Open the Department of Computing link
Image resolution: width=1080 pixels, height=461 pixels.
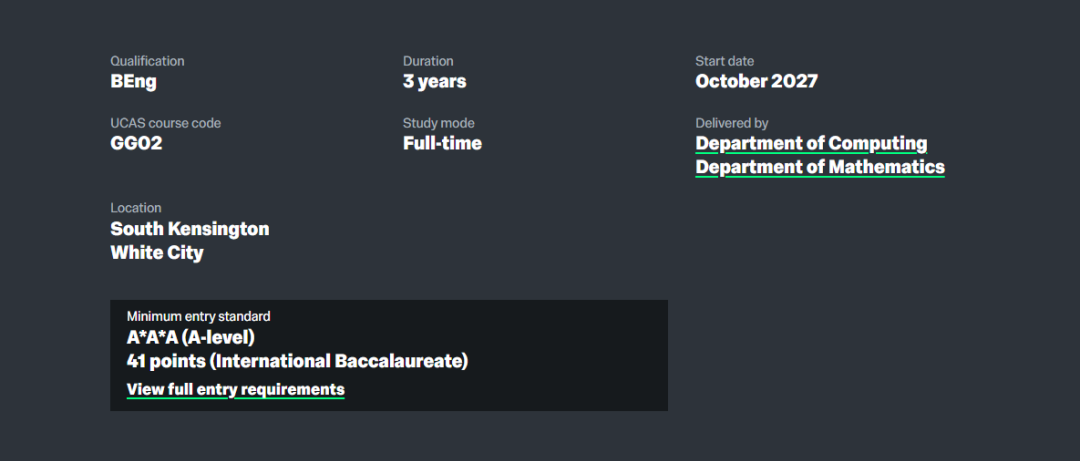click(x=811, y=144)
